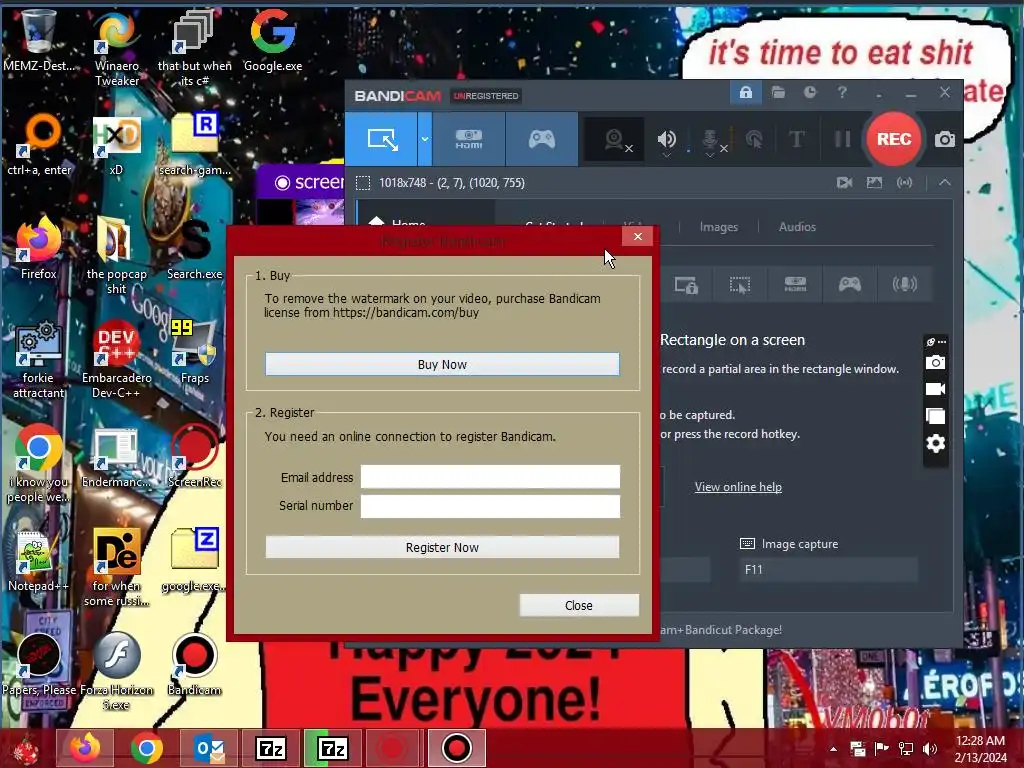Open Chrome from the taskbar
Screen dimensions: 1024x768
click(x=146, y=748)
